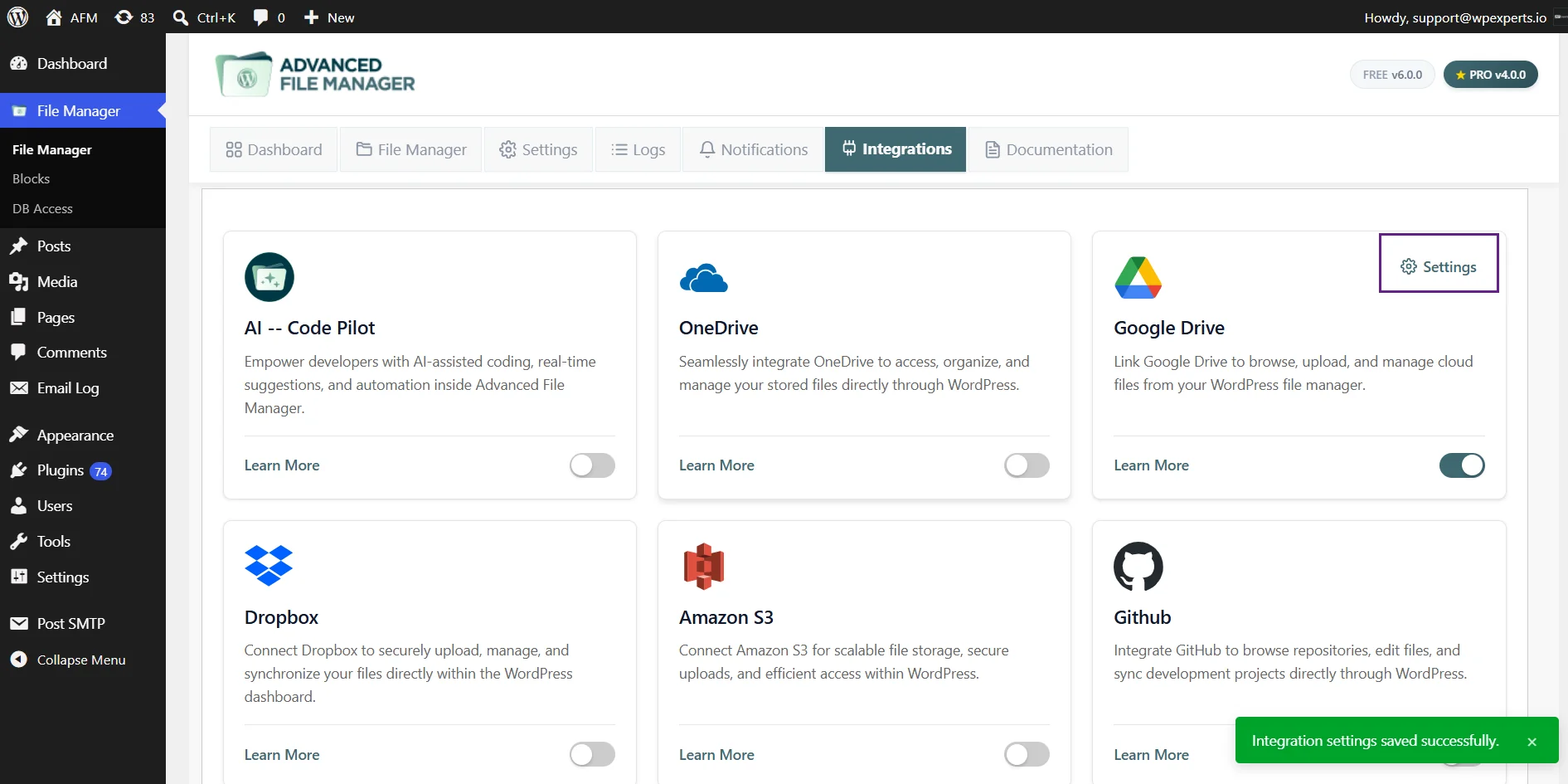The height and width of the screenshot is (784, 1568).
Task: Open the plugin Settings tab
Action: click(538, 149)
